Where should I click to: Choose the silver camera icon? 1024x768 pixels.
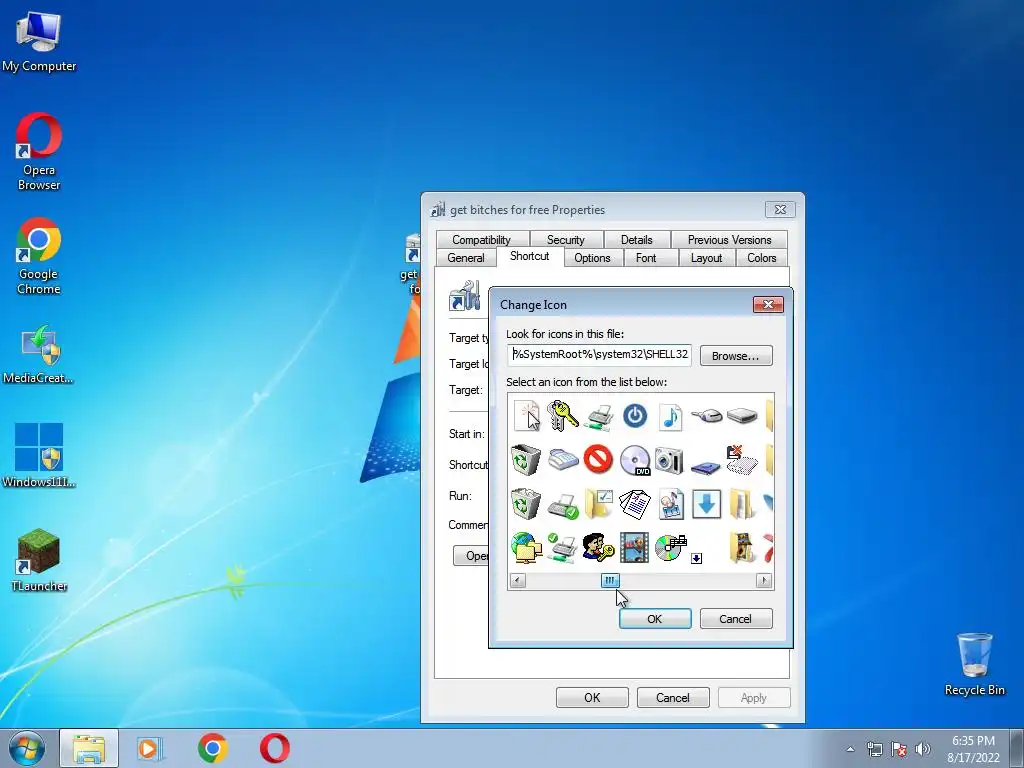669,460
